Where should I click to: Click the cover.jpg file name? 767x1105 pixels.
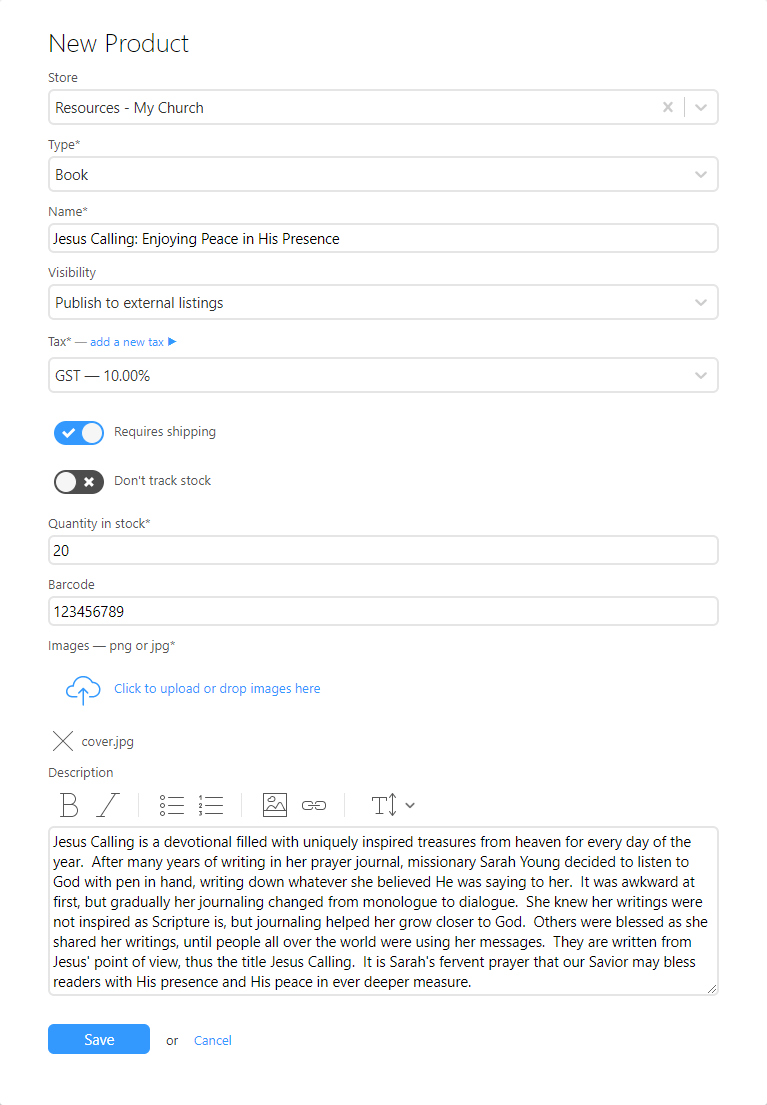tap(107, 741)
